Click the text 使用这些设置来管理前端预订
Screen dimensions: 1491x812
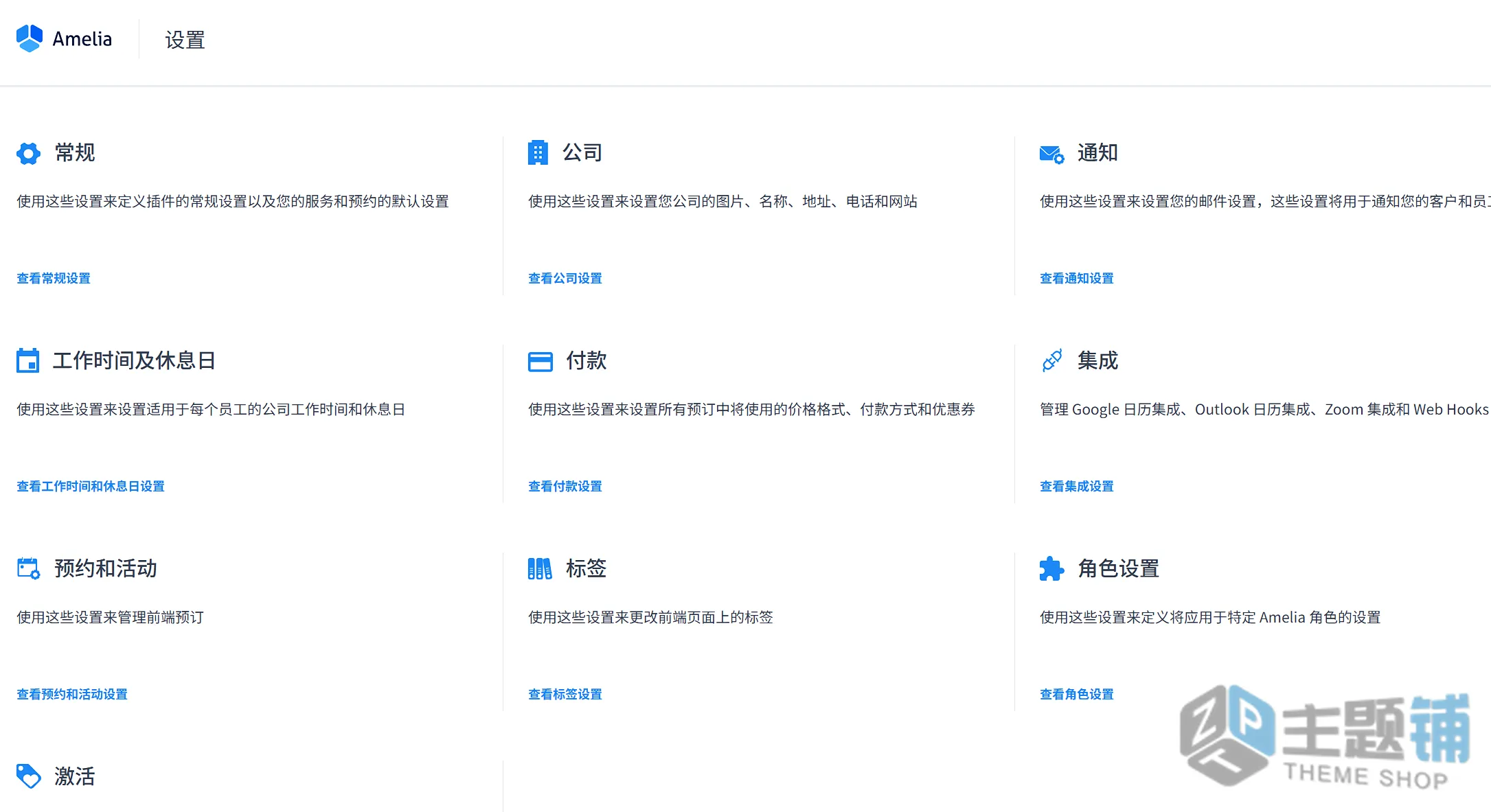pyautogui.click(x=110, y=617)
